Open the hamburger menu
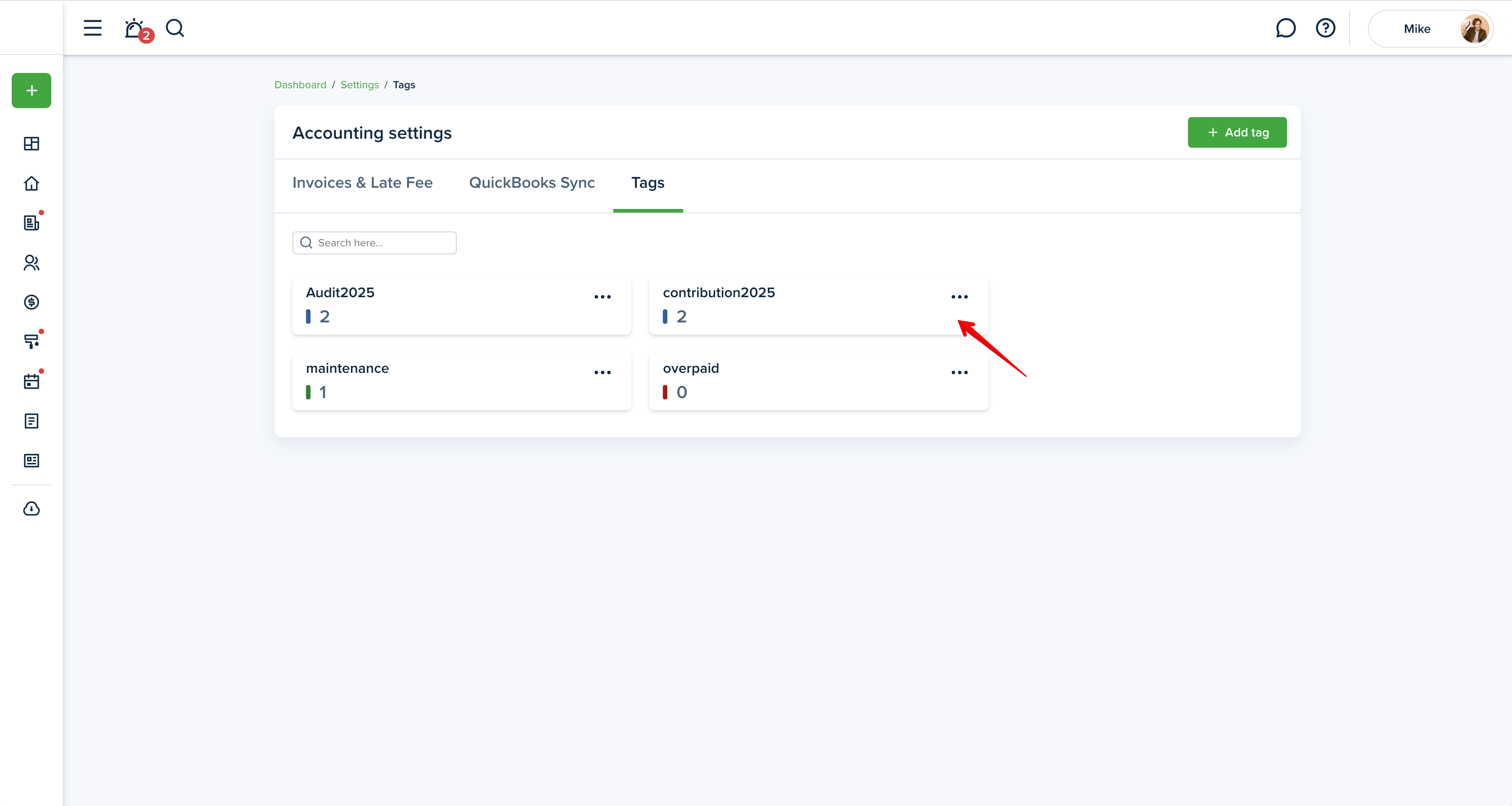The height and width of the screenshot is (806, 1512). pos(92,27)
